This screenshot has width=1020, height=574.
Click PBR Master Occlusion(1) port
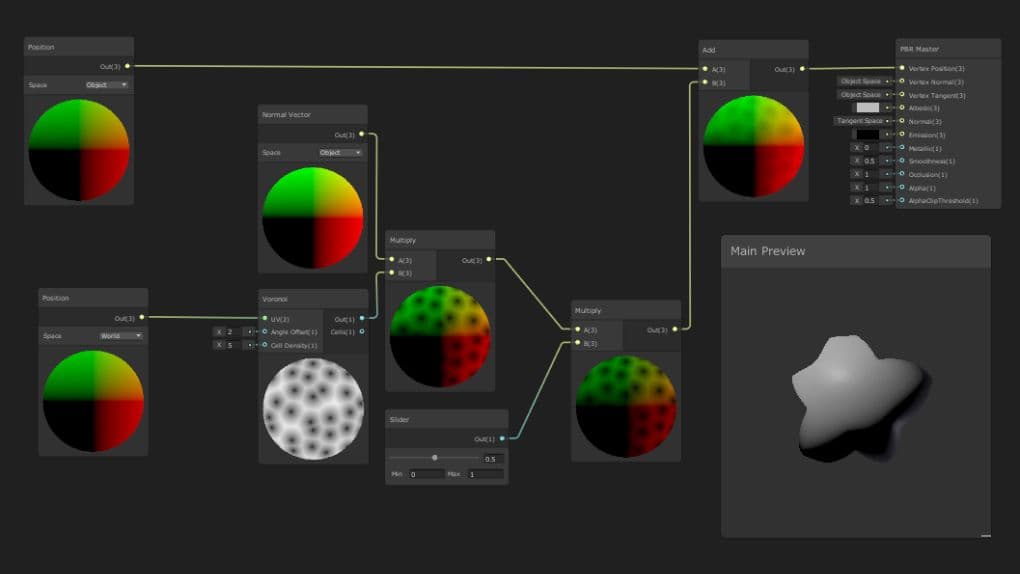click(902, 174)
